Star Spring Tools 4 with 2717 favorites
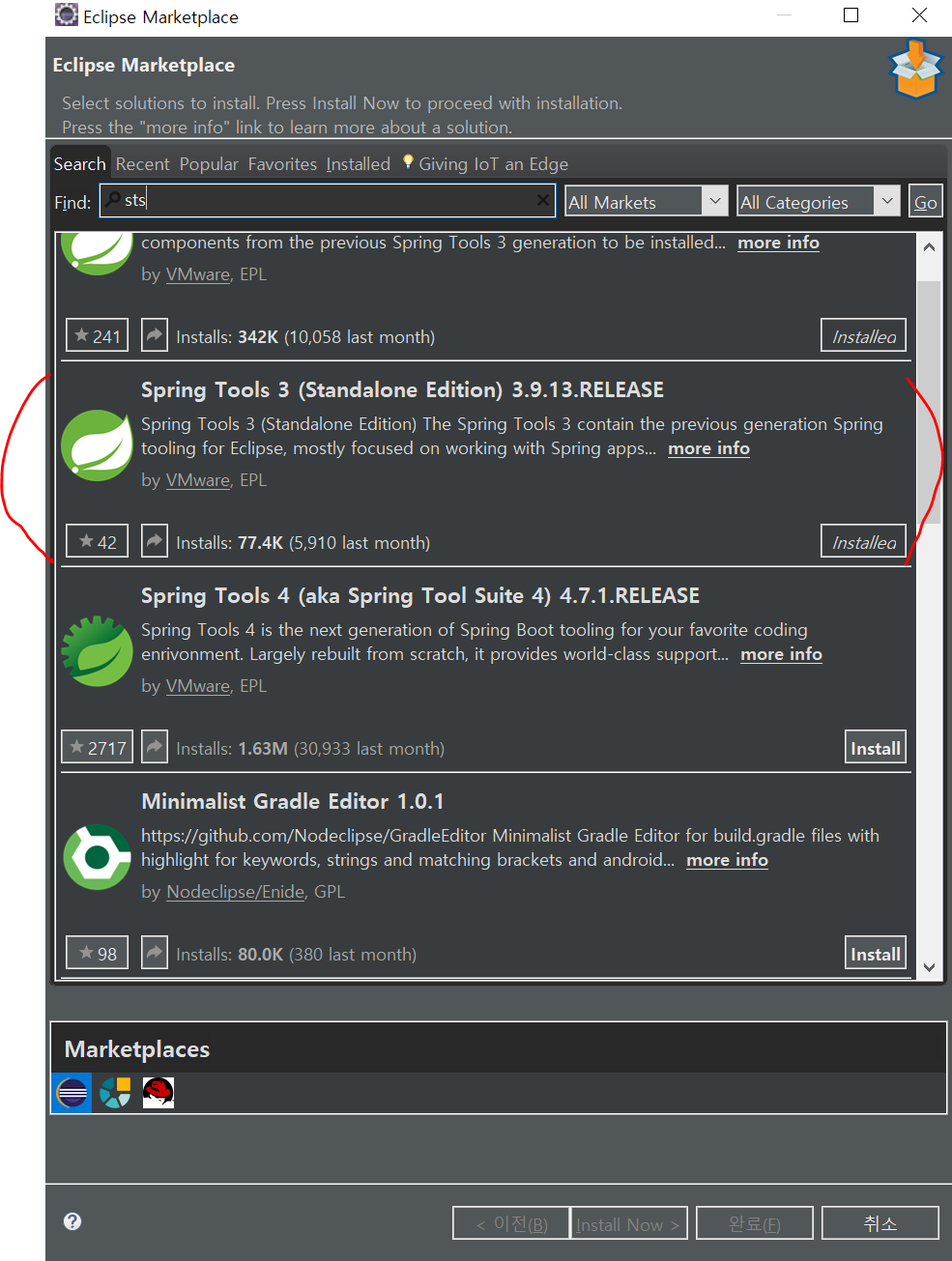This screenshot has width=952, height=1261. [x=98, y=747]
